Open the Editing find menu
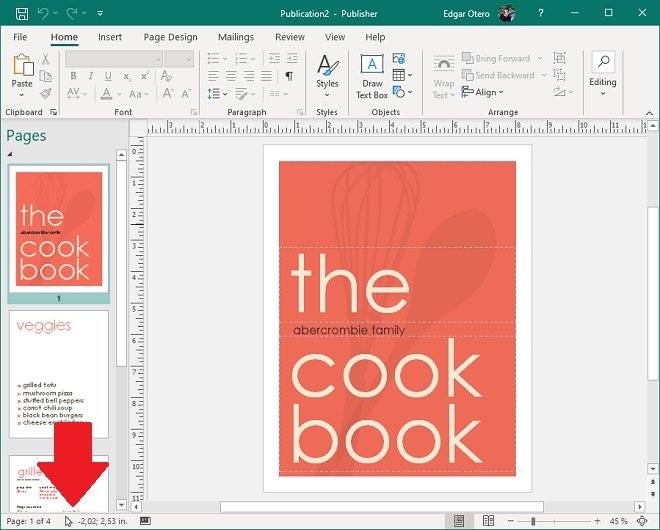Image resolution: width=660 pixels, height=530 pixels. 603,74
